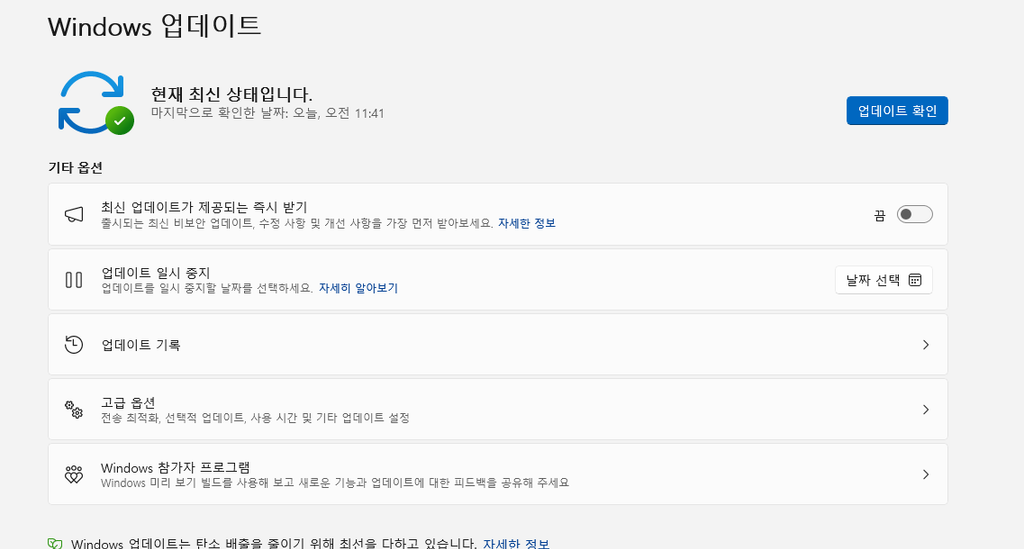Click the green checkmark badge on the sync icon
The height and width of the screenshot is (549, 1024).
tap(120, 121)
